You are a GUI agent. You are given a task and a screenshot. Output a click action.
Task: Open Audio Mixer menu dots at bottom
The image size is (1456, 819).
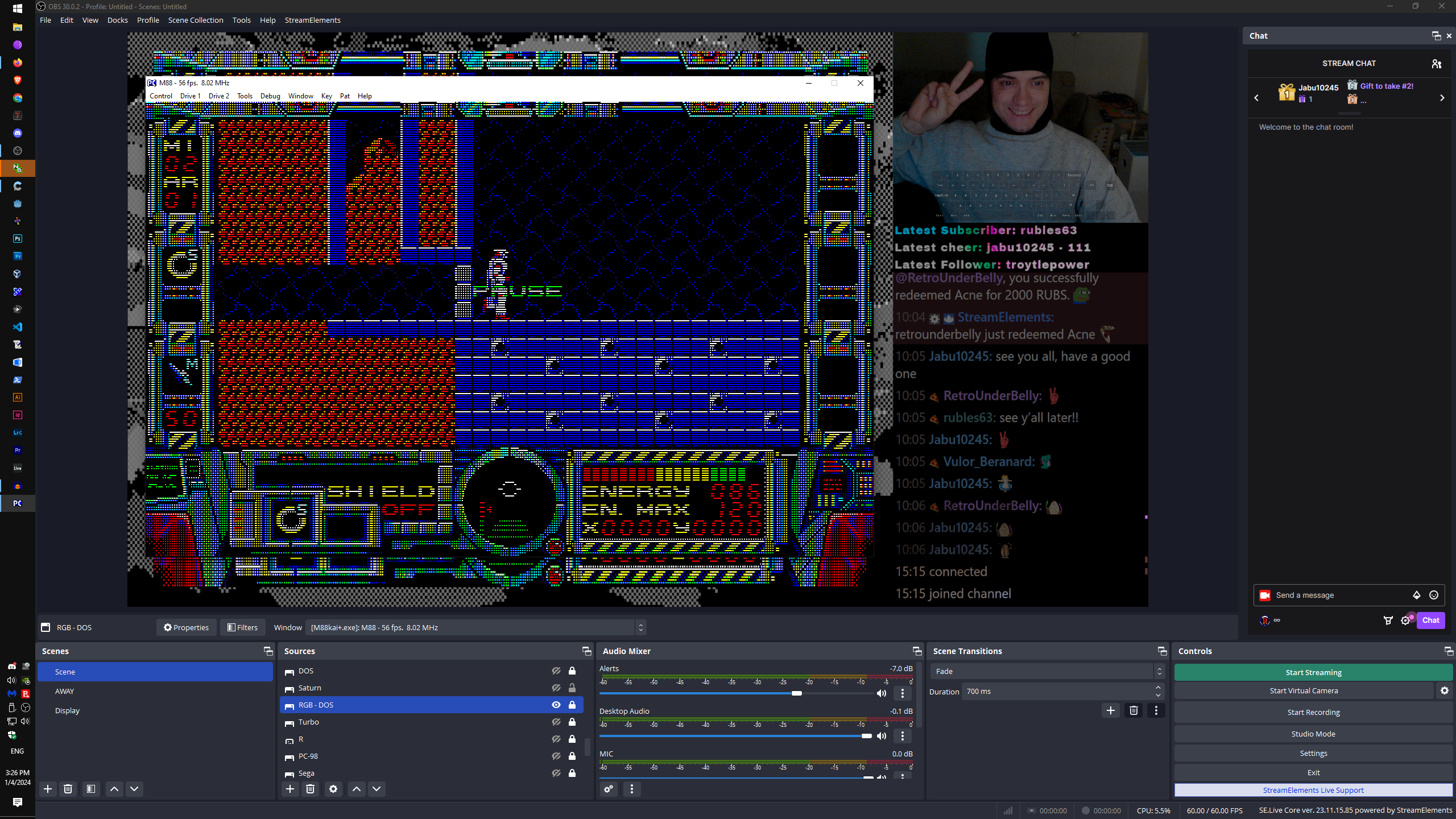632,789
